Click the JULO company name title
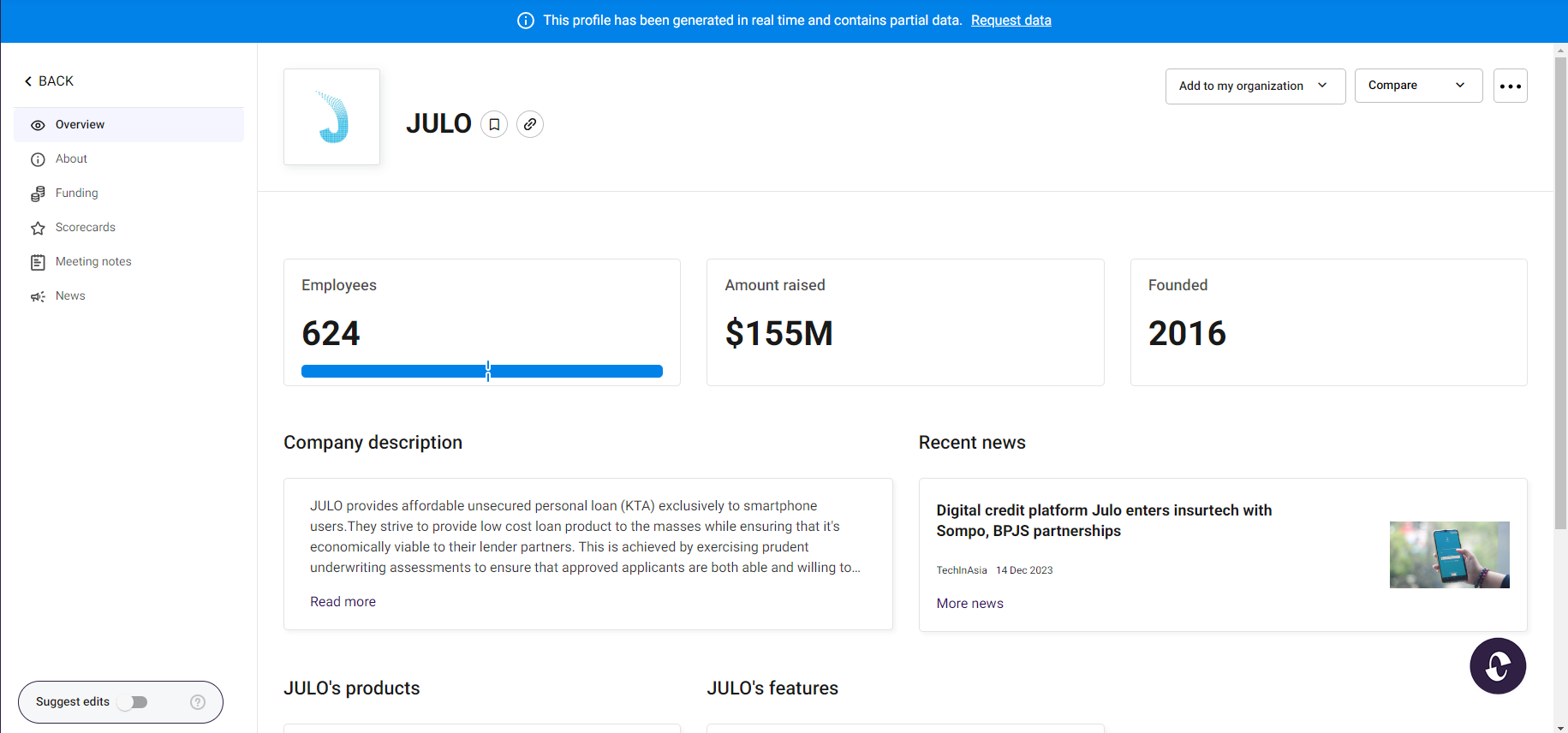 pyautogui.click(x=439, y=124)
